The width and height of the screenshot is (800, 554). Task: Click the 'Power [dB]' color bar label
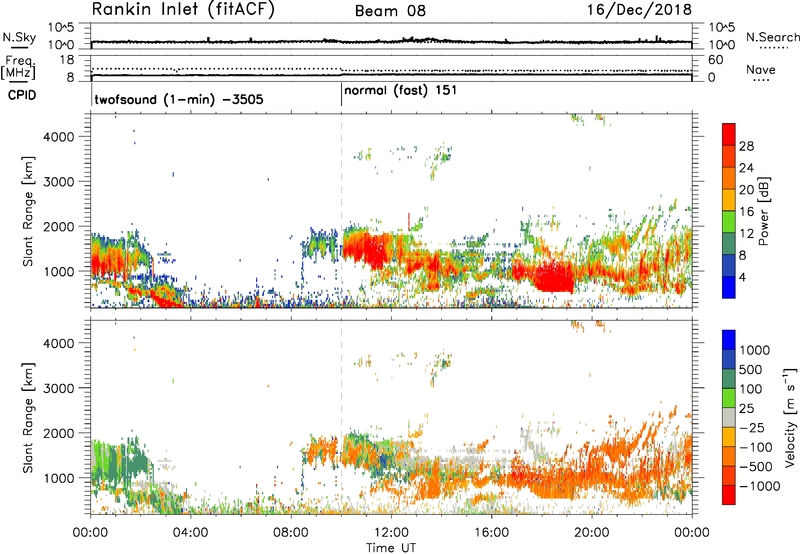(x=764, y=211)
